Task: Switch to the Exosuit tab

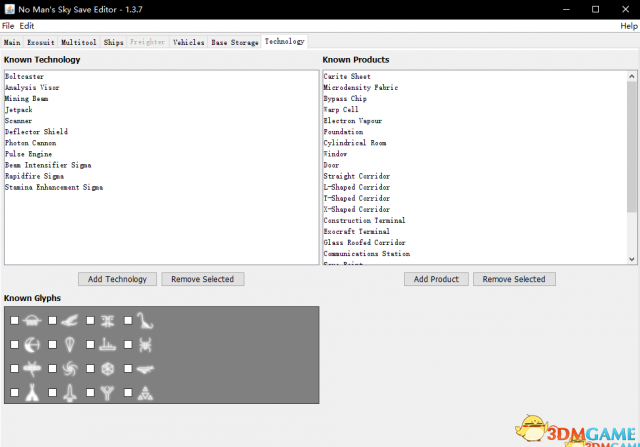Action: [x=40, y=42]
